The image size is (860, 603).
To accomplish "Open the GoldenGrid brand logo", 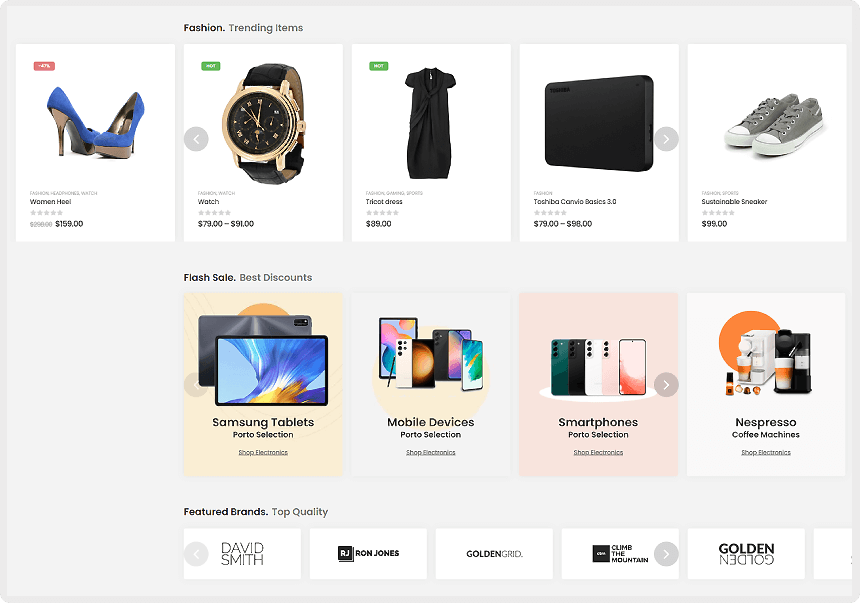I will (x=494, y=554).
